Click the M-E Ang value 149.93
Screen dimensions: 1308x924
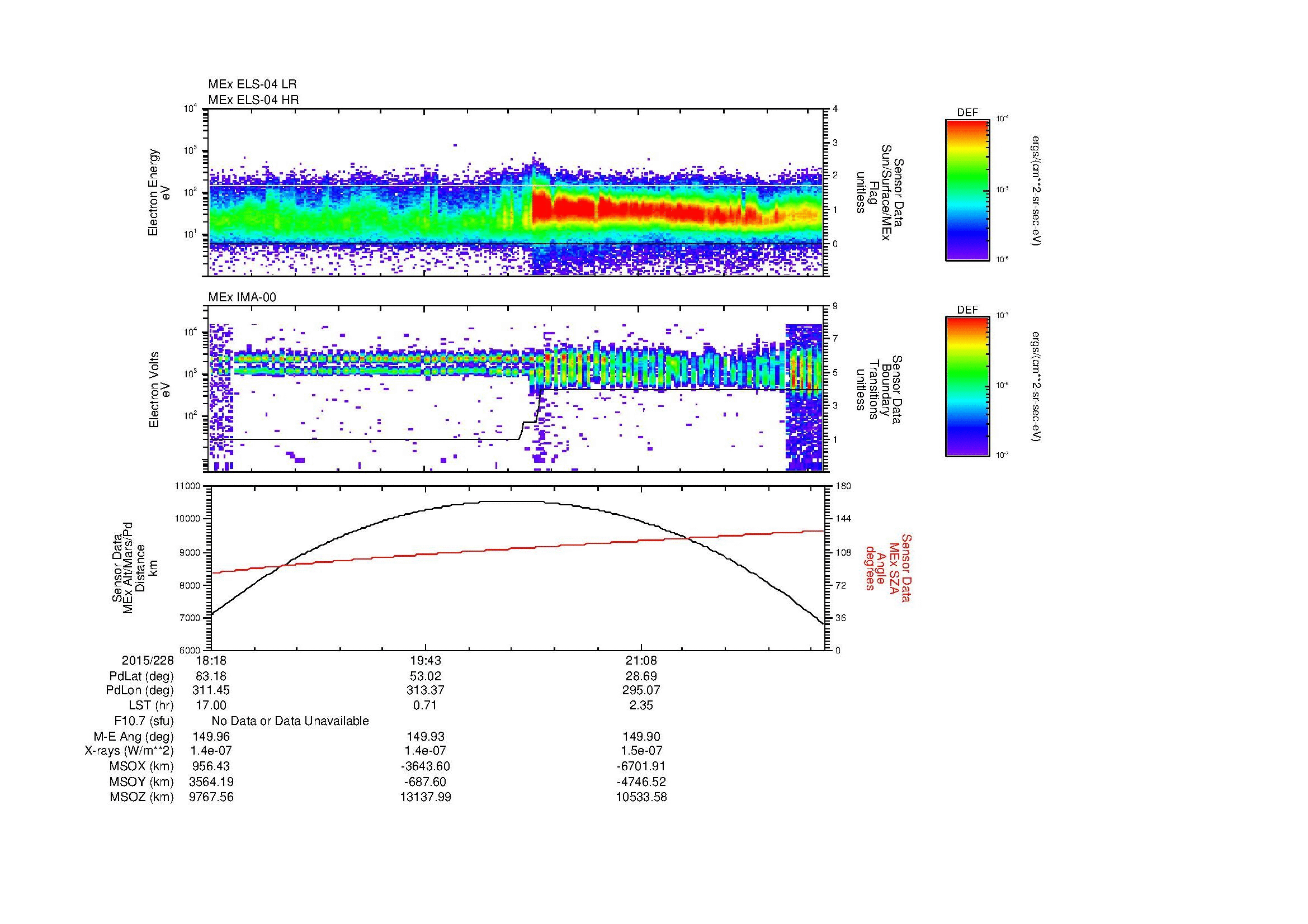pos(426,737)
